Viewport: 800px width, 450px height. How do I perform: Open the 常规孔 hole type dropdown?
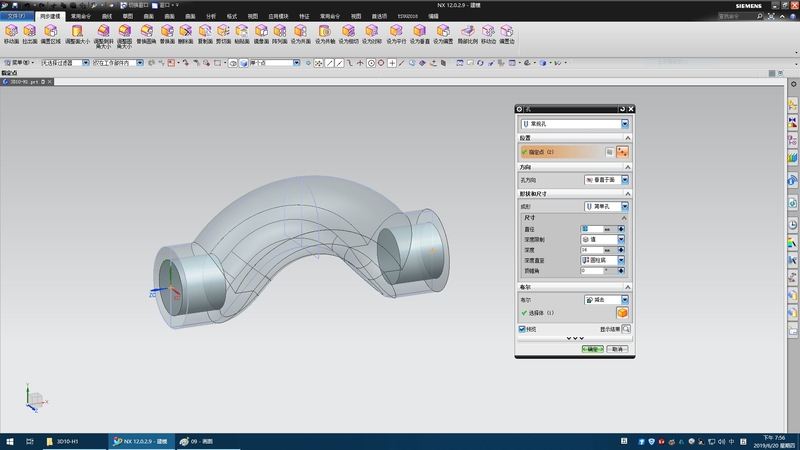tap(624, 123)
